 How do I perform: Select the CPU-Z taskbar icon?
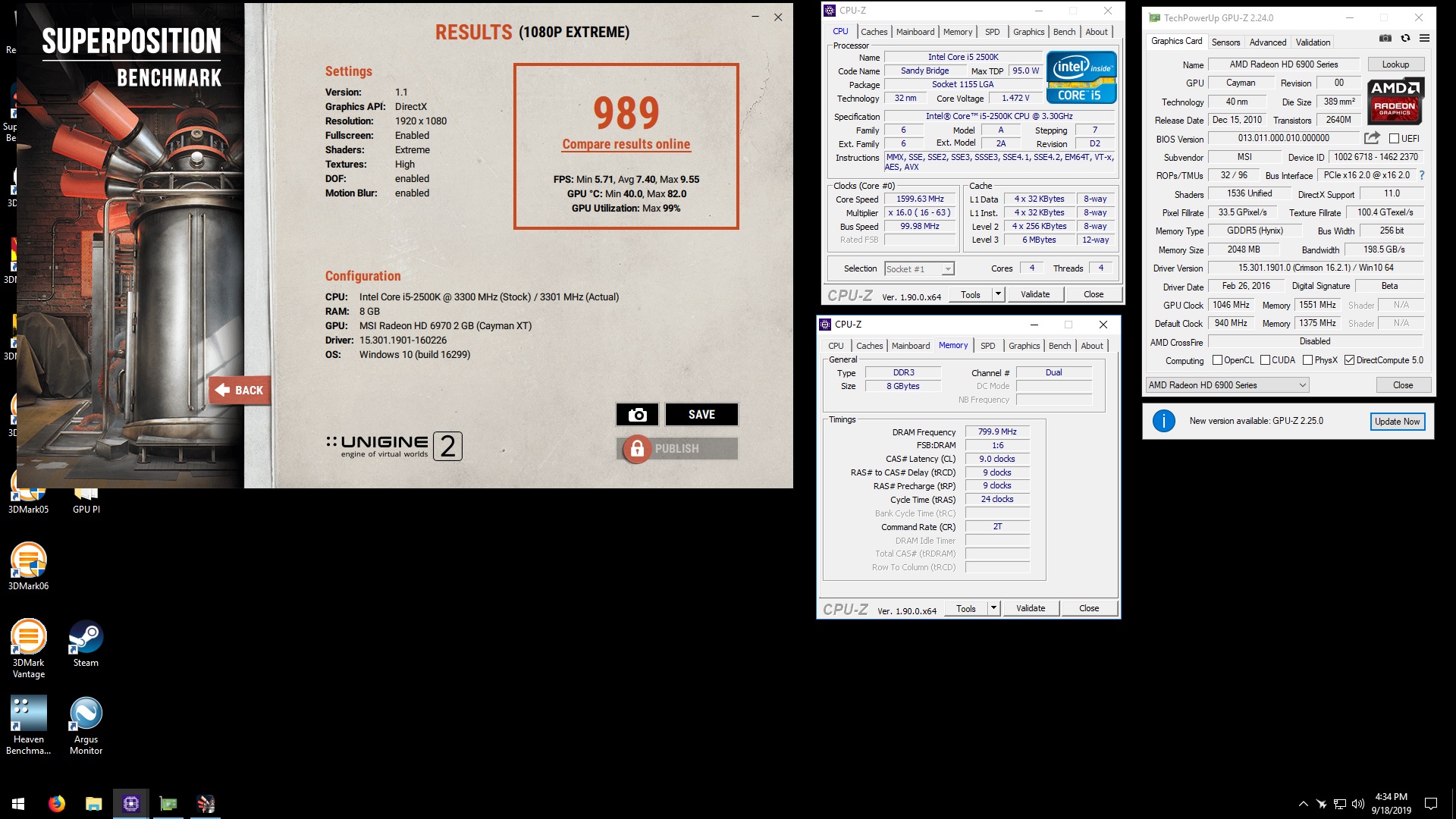tap(131, 804)
